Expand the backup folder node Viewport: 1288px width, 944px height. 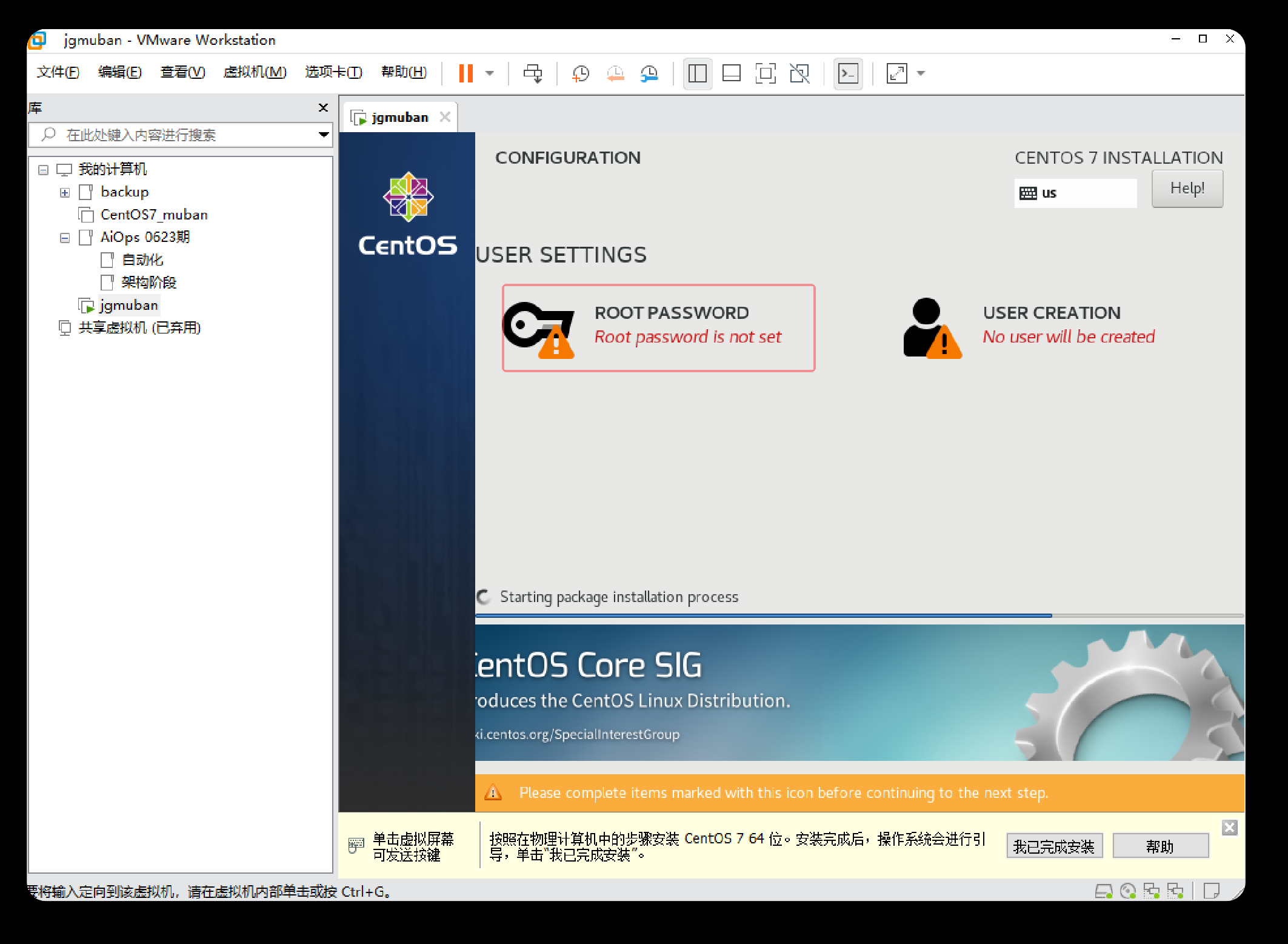[x=65, y=193]
